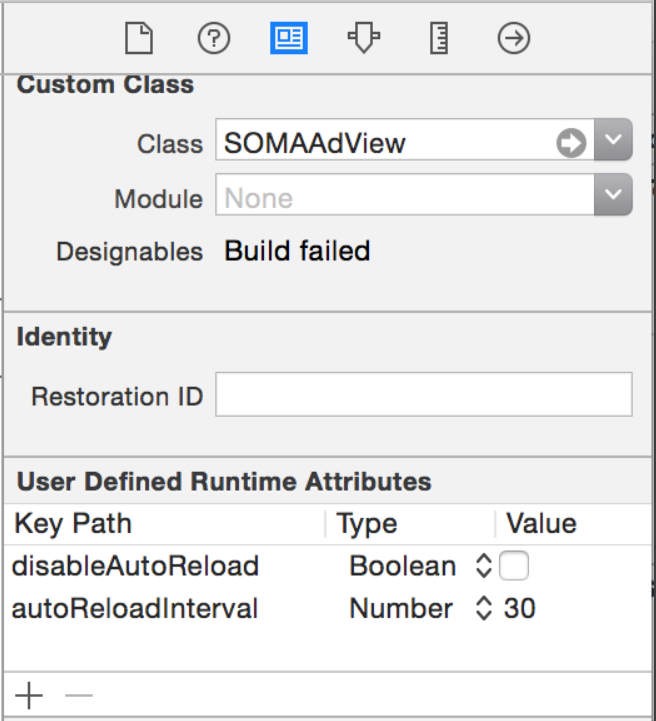Show the Connections inspector arrow icon
Screen dimensions: 656x721
click(513, 38)
